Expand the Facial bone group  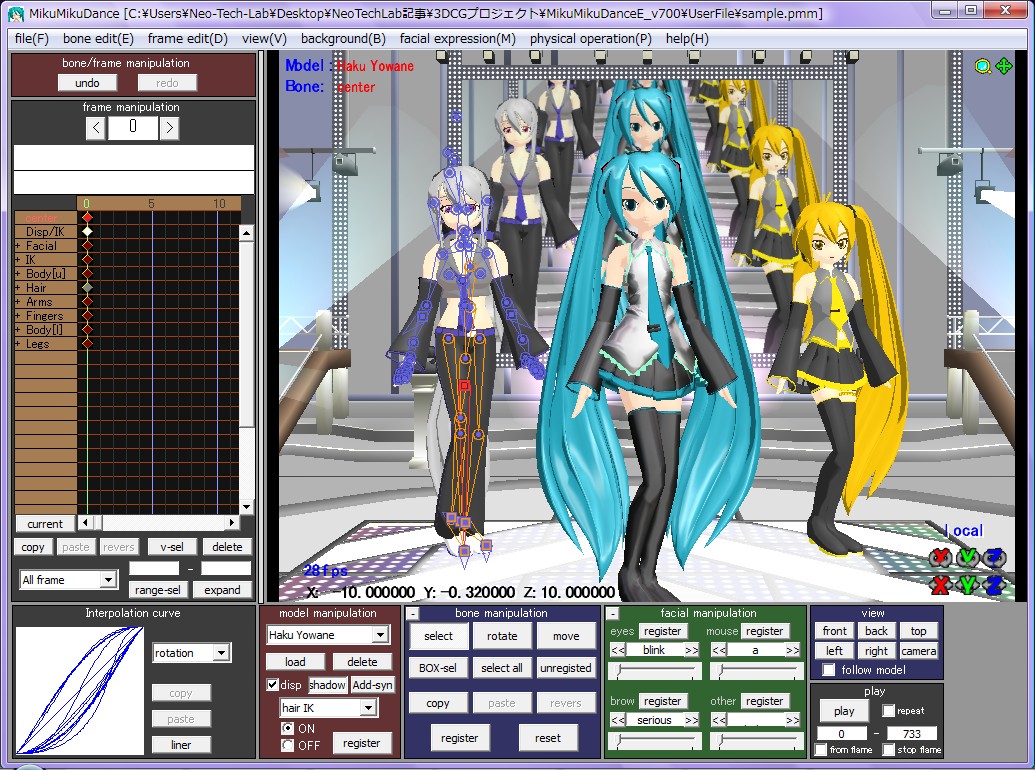[x=18, y=246]
